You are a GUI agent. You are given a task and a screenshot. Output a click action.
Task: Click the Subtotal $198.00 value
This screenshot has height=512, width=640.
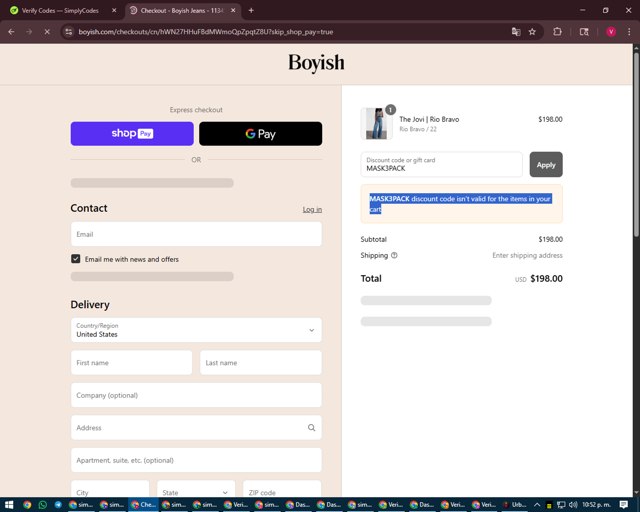tap(550, 239)
